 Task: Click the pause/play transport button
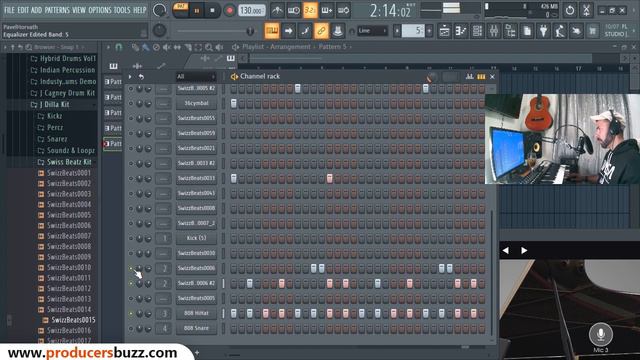[x=196, y=11]
